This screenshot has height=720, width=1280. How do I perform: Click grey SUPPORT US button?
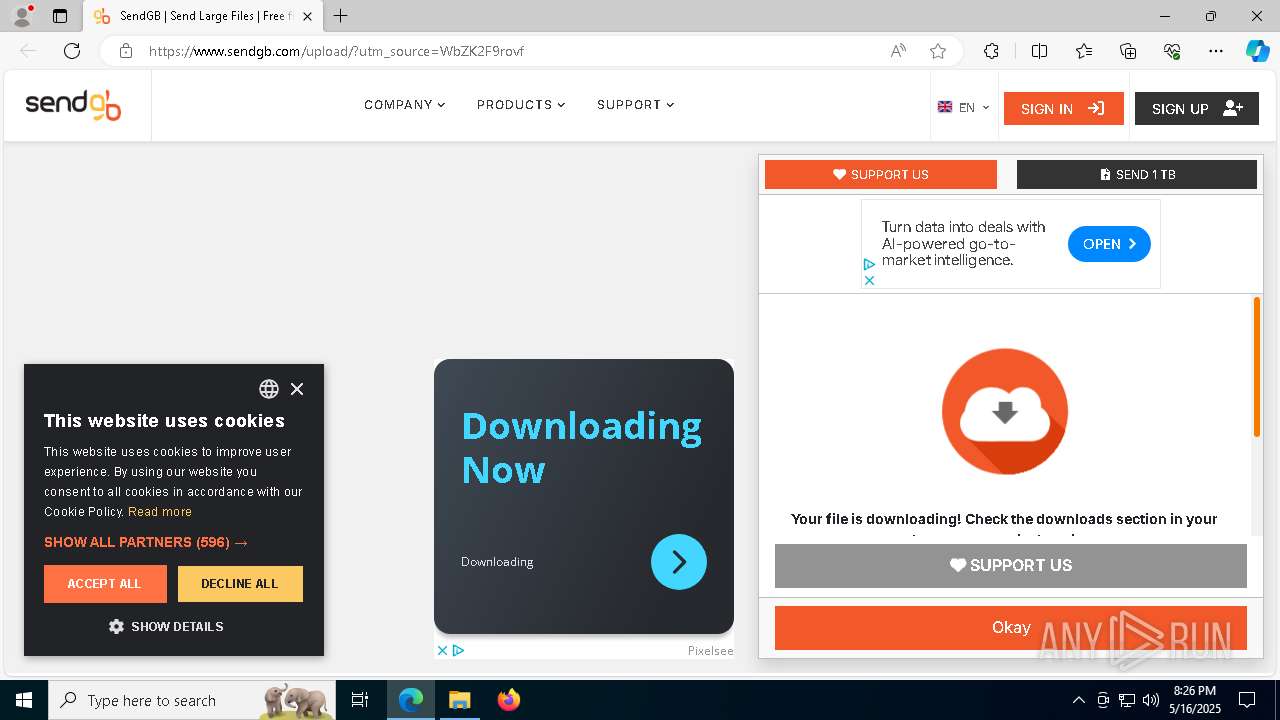[x=1010, y=566]
